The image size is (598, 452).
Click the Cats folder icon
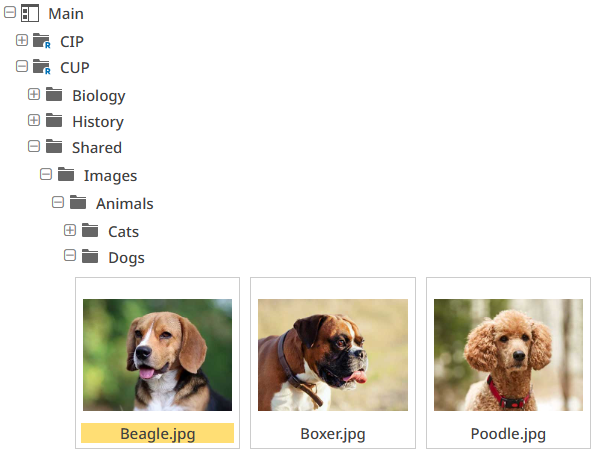click(90, 230)
